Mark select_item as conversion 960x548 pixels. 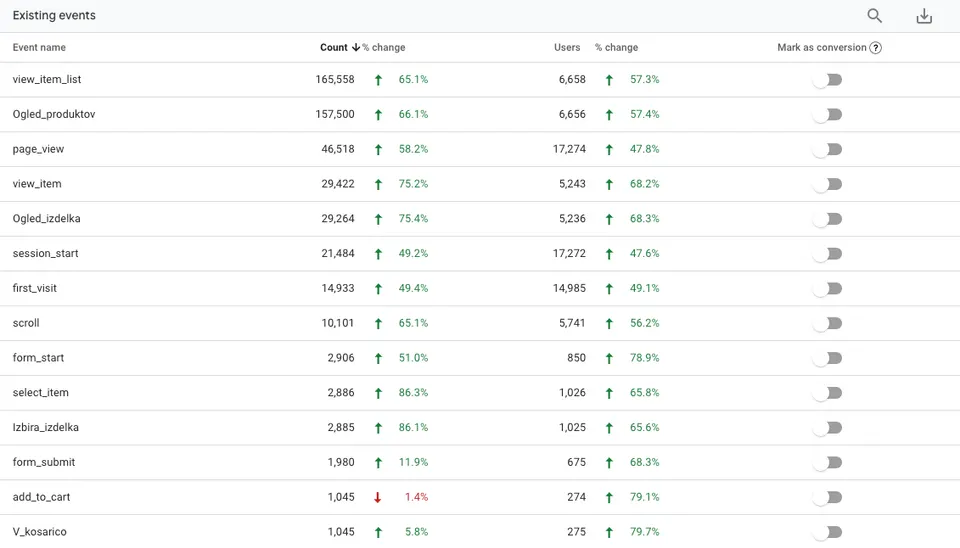point(828,393)
